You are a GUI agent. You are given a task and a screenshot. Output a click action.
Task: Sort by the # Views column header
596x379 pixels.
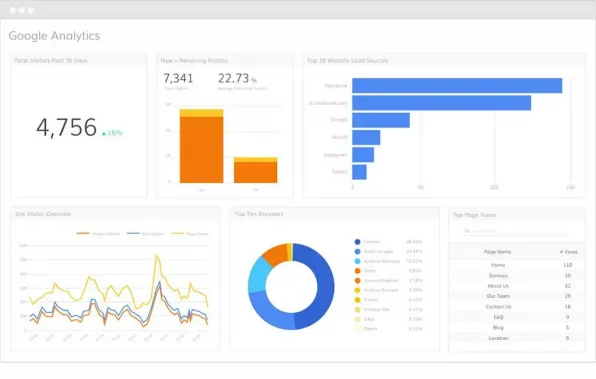click(568, 252)
